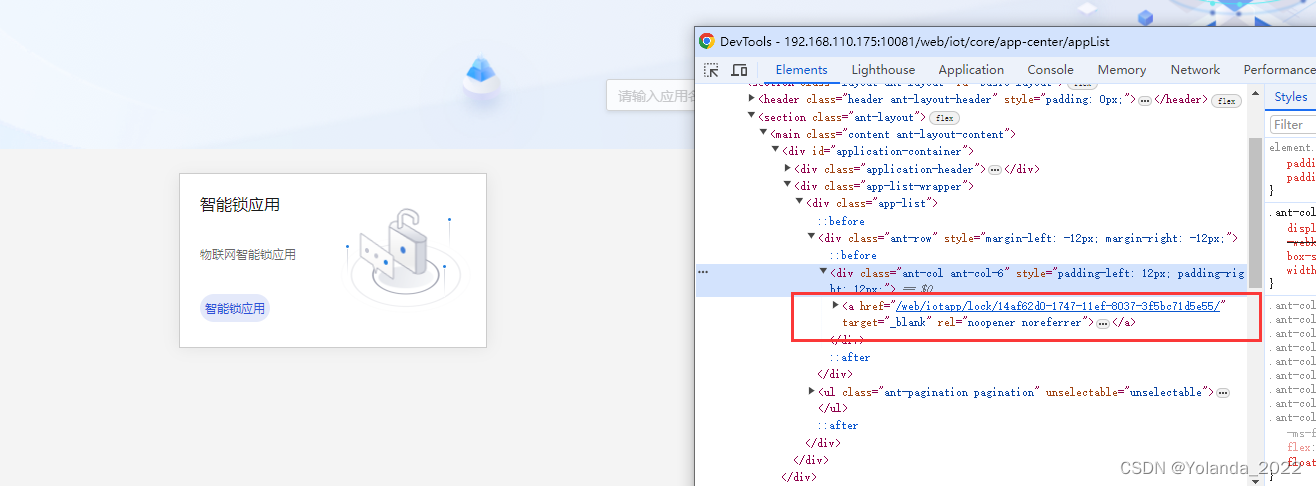1316x486 pixels.
Task: Focus the Styles Filter input
Action: coord(1293,125)
